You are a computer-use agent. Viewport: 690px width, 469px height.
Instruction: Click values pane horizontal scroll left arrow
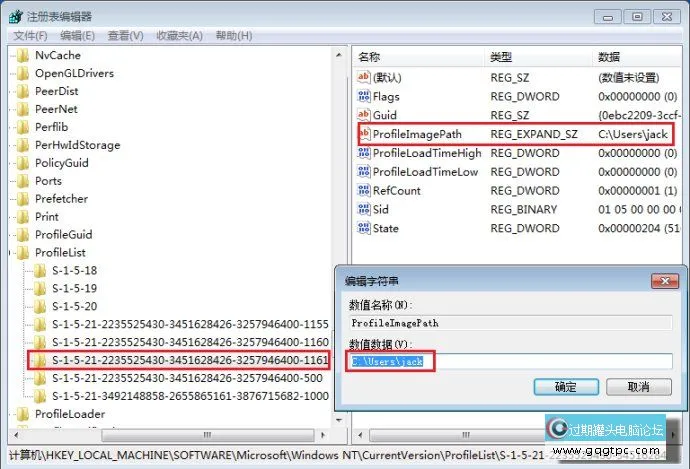pyautogui.click(x=360, y=435)
